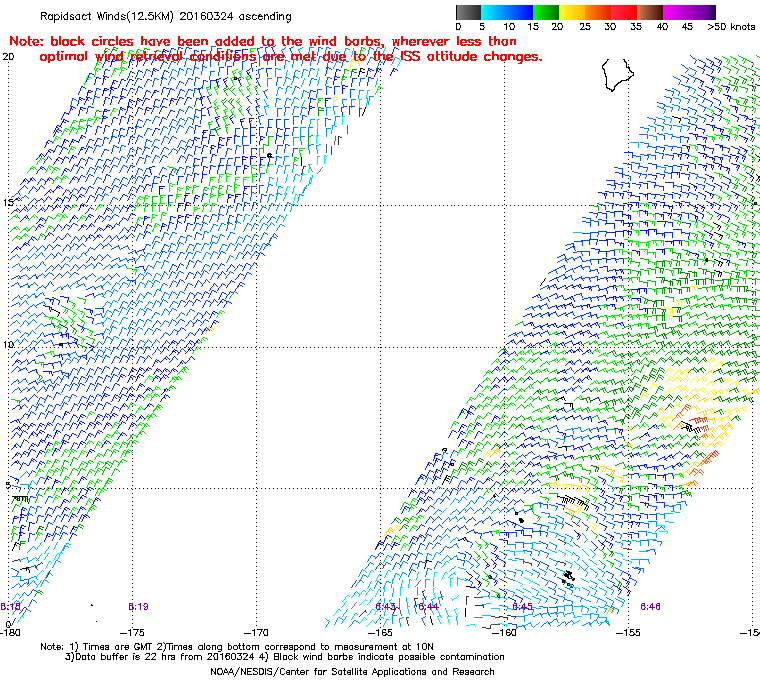The height and width of the screenshot is (688, 760).
Task: Click the '25' legend scale label
Action: tap(585, 27)
